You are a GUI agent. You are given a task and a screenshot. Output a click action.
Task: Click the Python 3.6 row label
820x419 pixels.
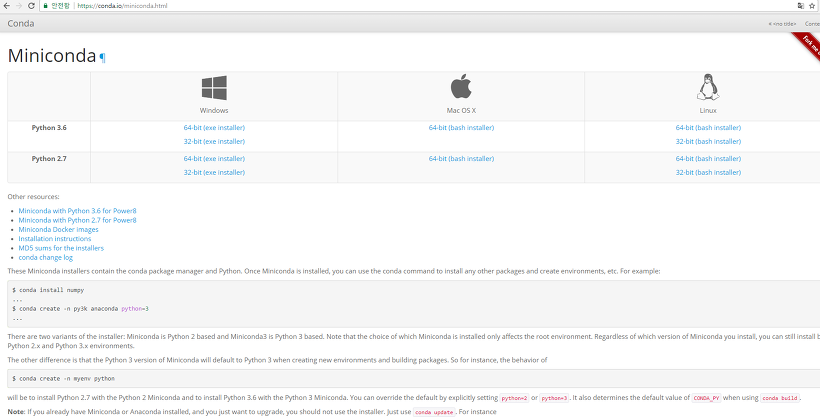coord(49,128)
